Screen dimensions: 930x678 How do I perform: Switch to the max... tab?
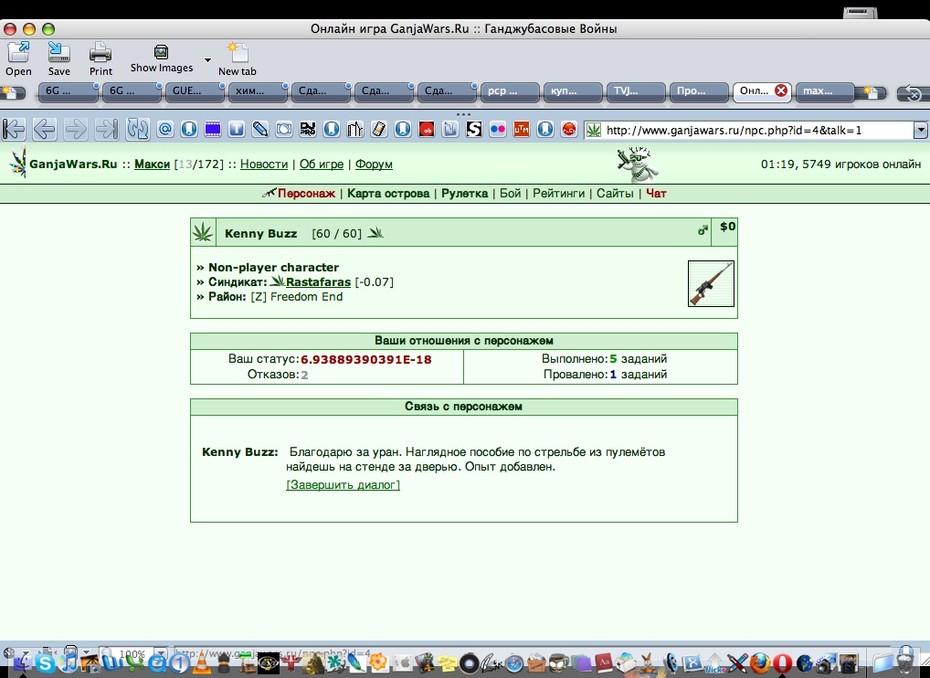tap(824, 91)
